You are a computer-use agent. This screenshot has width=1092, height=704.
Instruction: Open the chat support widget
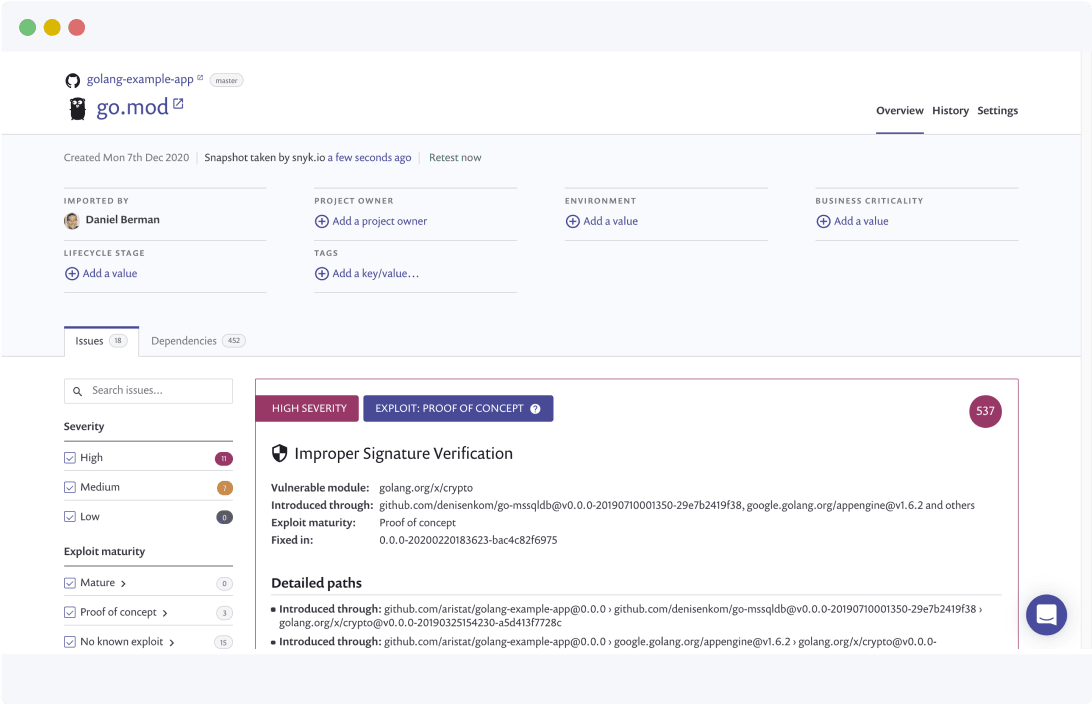tap(1046, 615)
